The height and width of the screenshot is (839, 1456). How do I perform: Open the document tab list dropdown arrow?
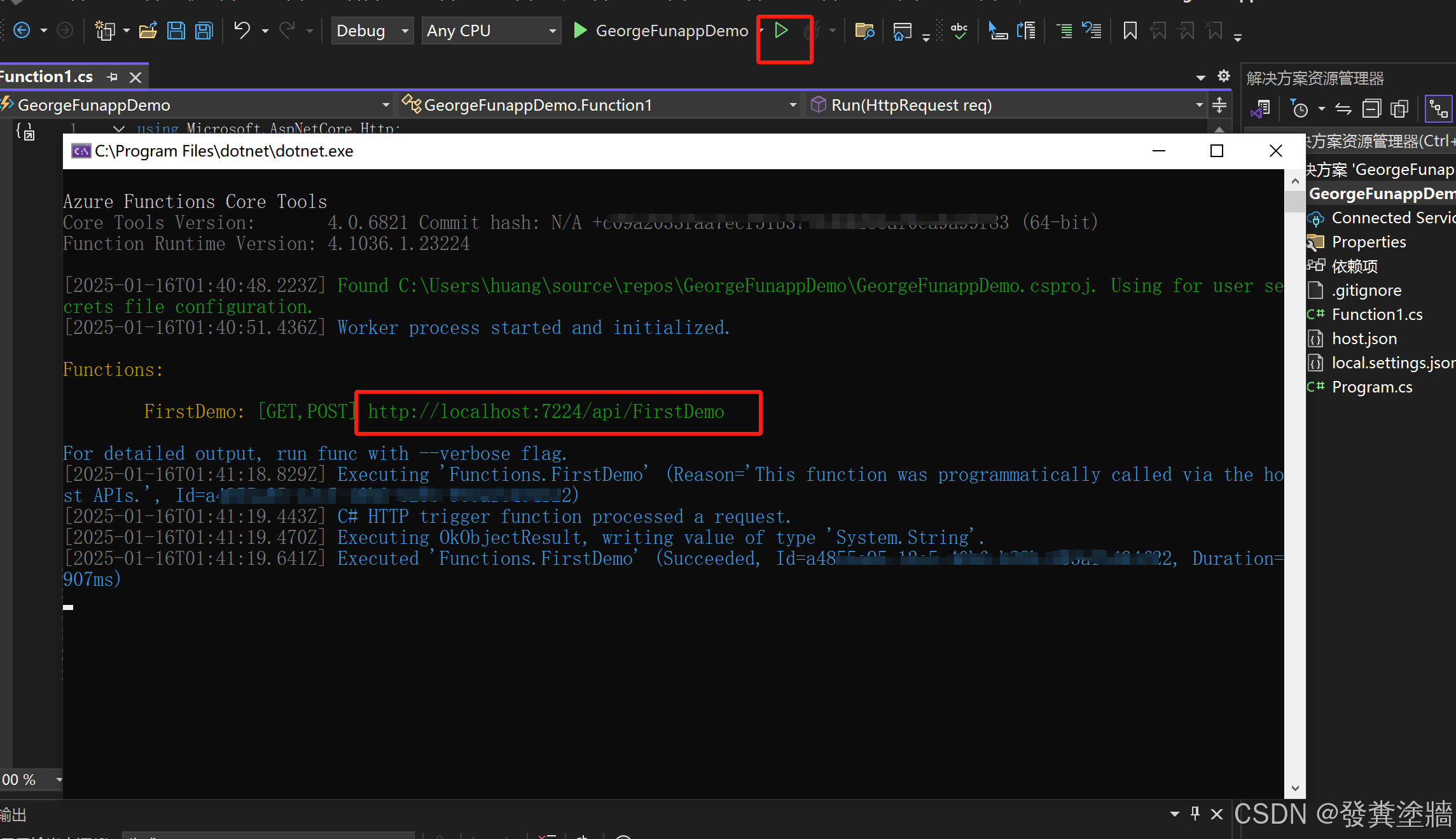click(x=1201, y=78)
